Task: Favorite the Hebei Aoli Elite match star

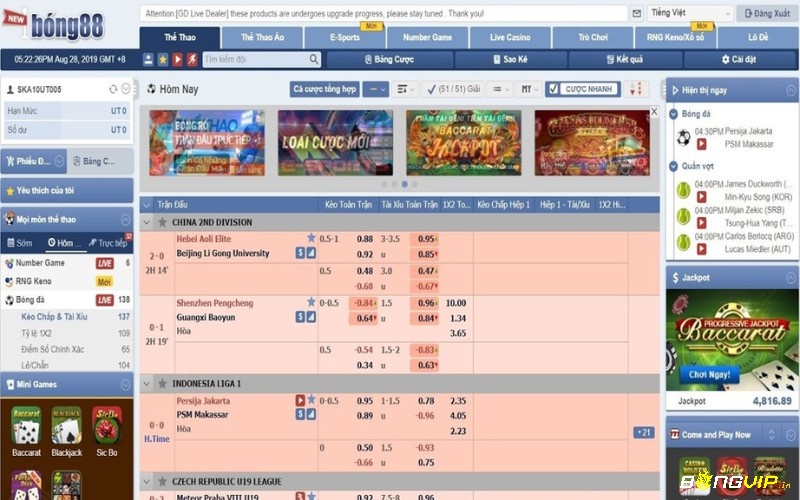Action: tap(311, 239)
